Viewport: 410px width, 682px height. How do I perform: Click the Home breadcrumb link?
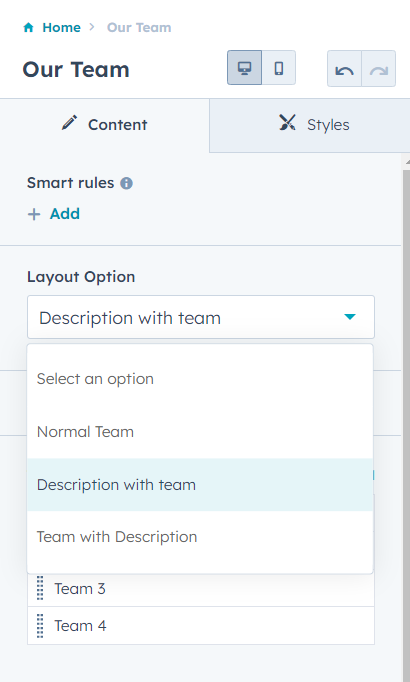61,27
